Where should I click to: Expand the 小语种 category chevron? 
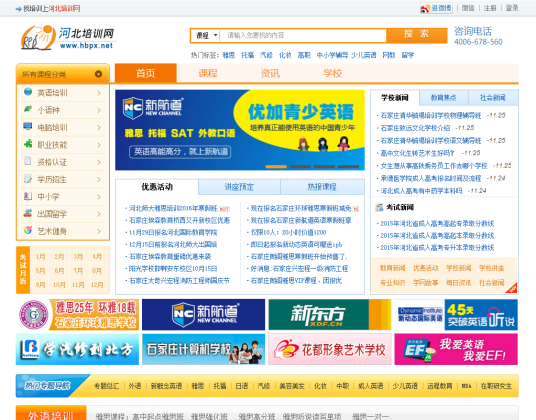pyautogui.click(x=99, y=110)
